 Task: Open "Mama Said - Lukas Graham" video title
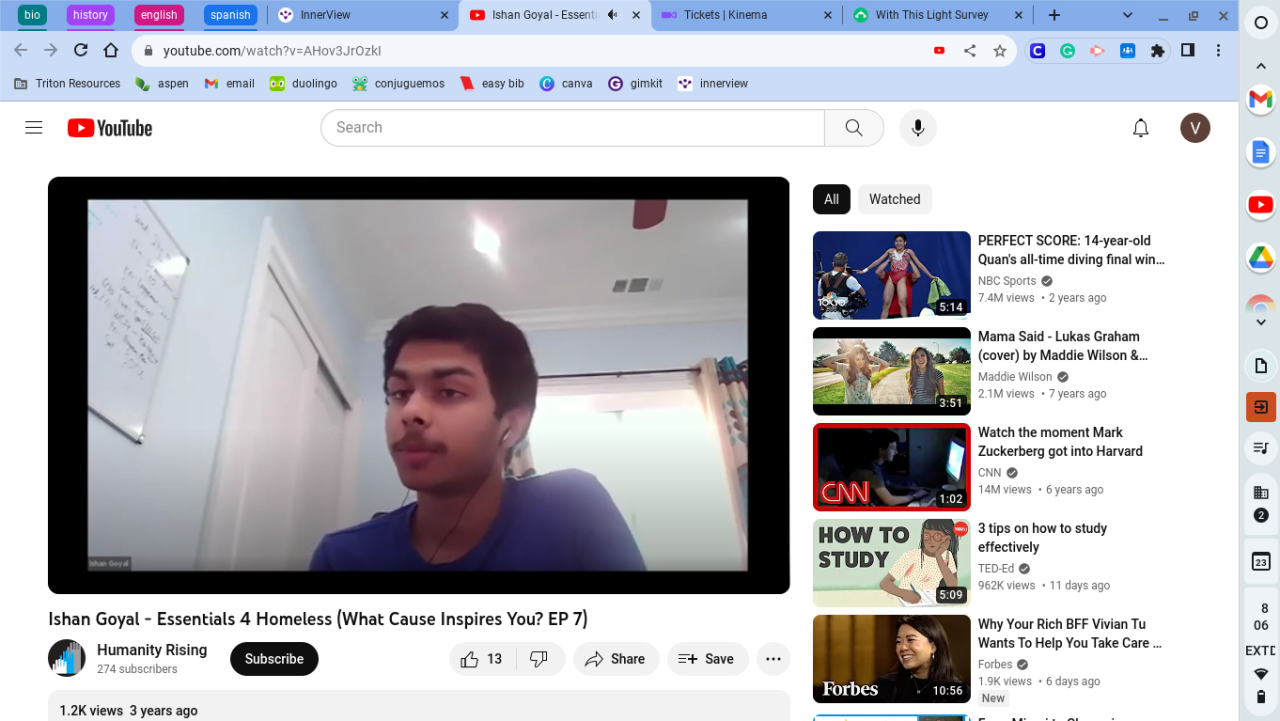(x=1063, y=346)
